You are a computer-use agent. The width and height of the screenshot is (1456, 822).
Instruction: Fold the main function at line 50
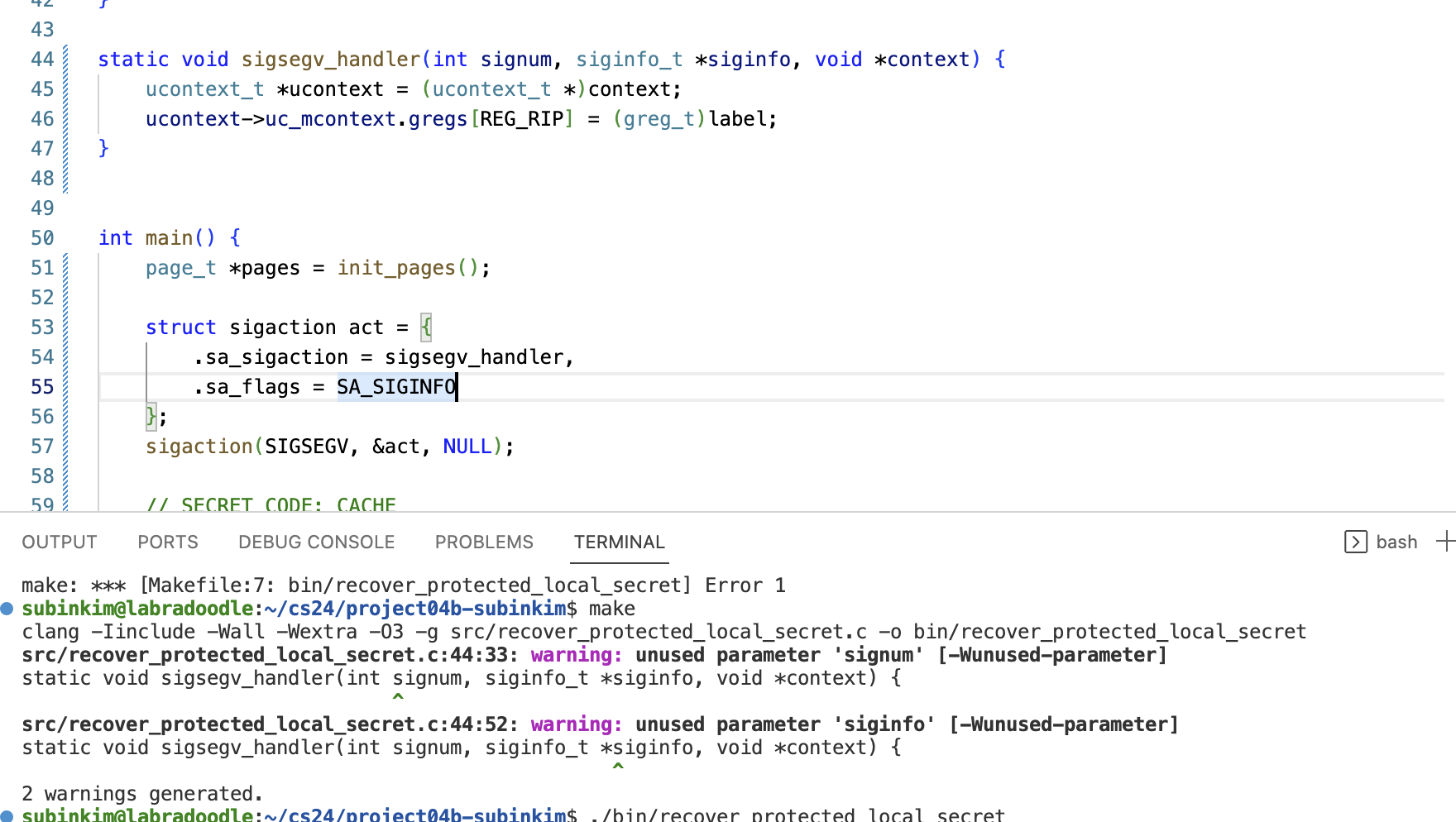(x=79, y=238)
